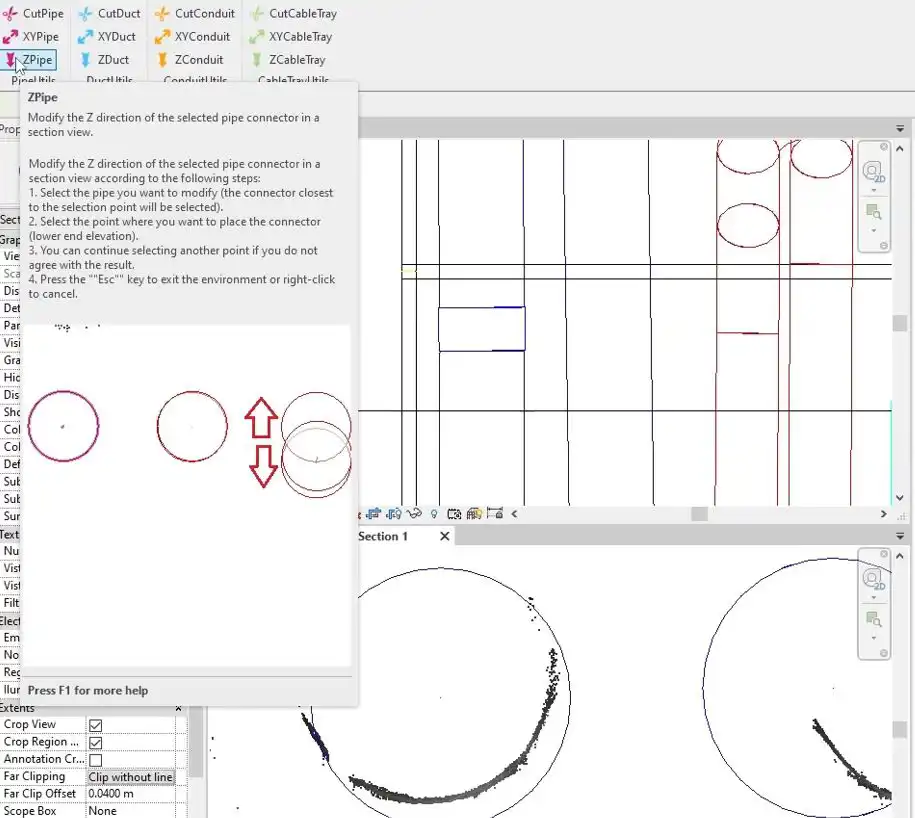
Task: Expand steering wheel dropdown arrow in Section 1 view
Action: click(x=874, y=598)
